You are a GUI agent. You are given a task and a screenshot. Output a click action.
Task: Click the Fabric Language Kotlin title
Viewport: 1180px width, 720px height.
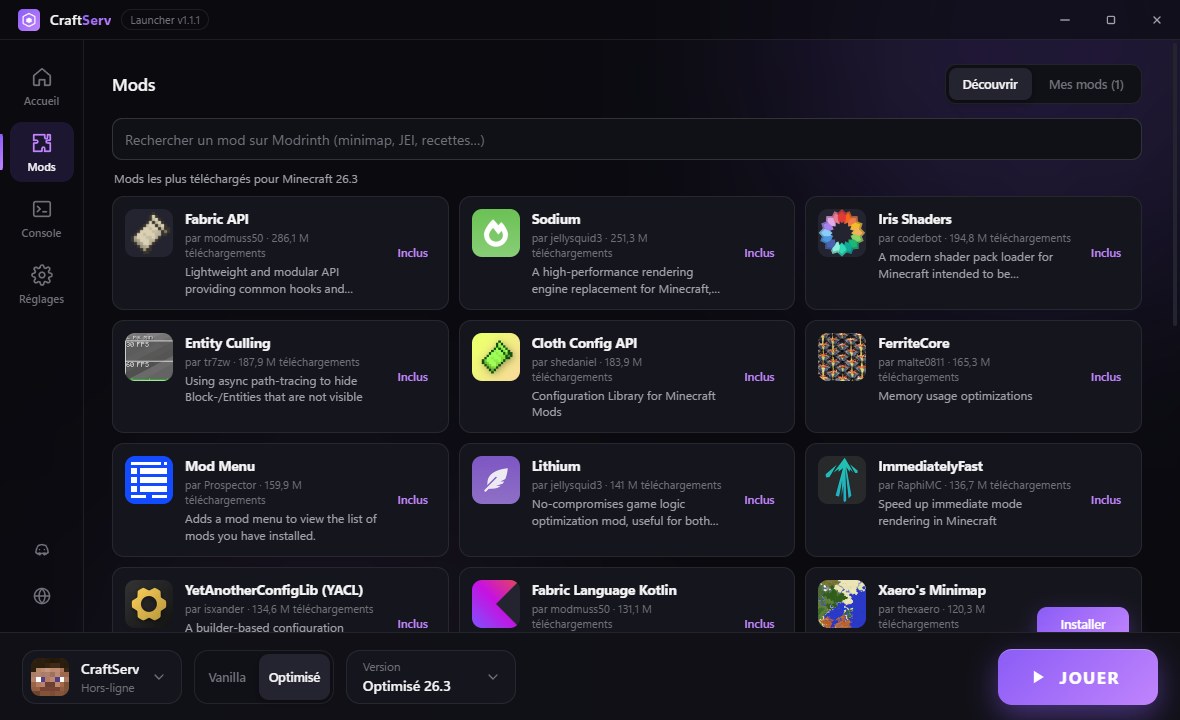(x=604, y=591)
